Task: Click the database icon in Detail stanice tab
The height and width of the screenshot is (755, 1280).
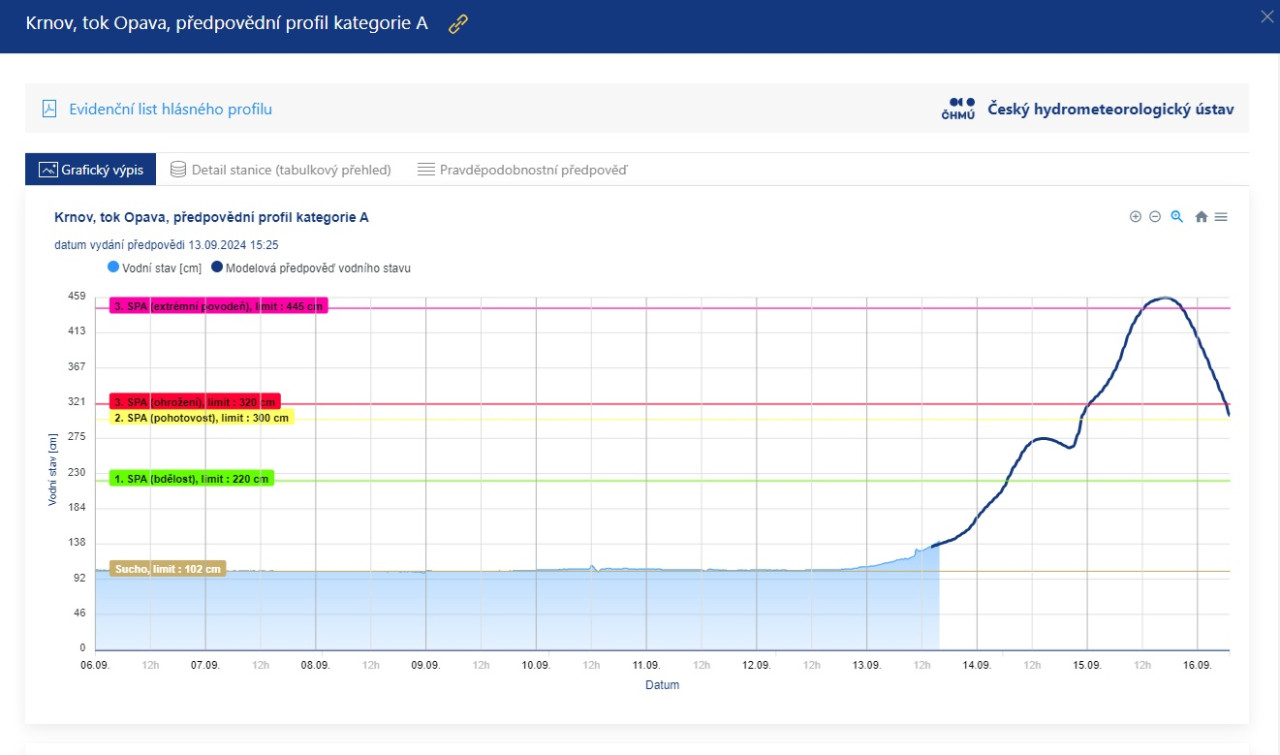Action: coord(178,170)
